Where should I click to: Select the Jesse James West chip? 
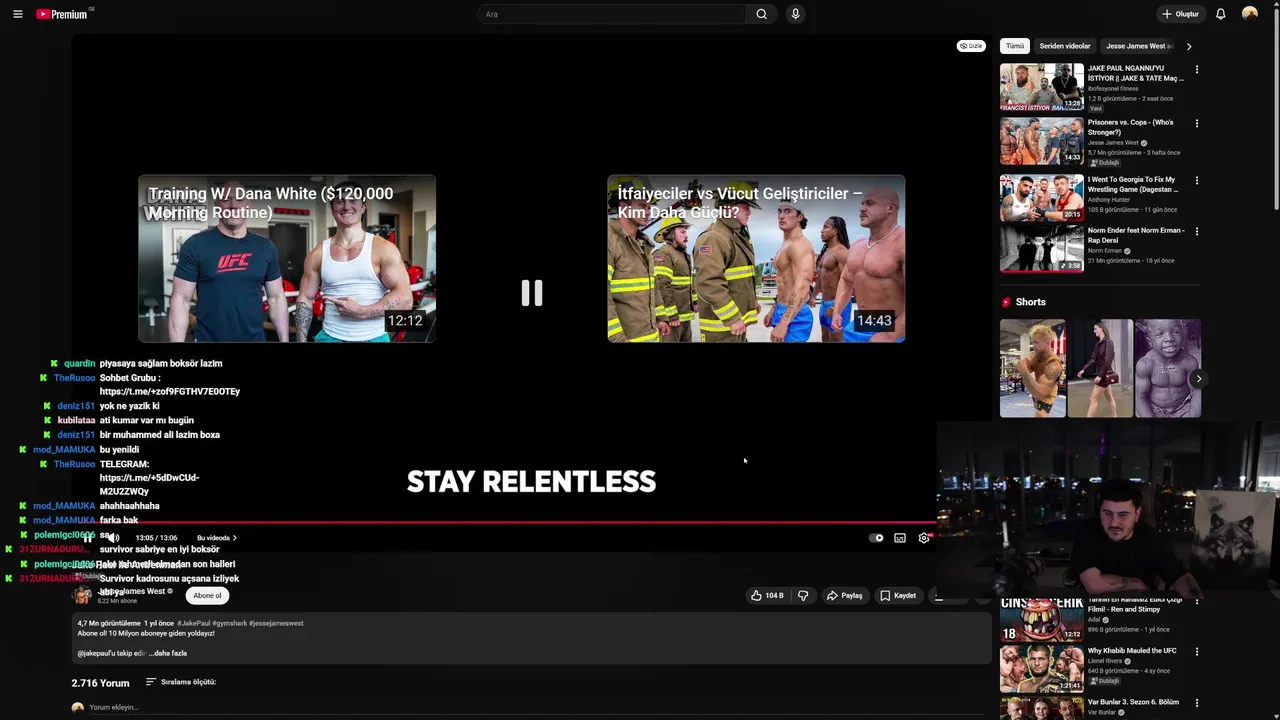[x=1138, y=46]
